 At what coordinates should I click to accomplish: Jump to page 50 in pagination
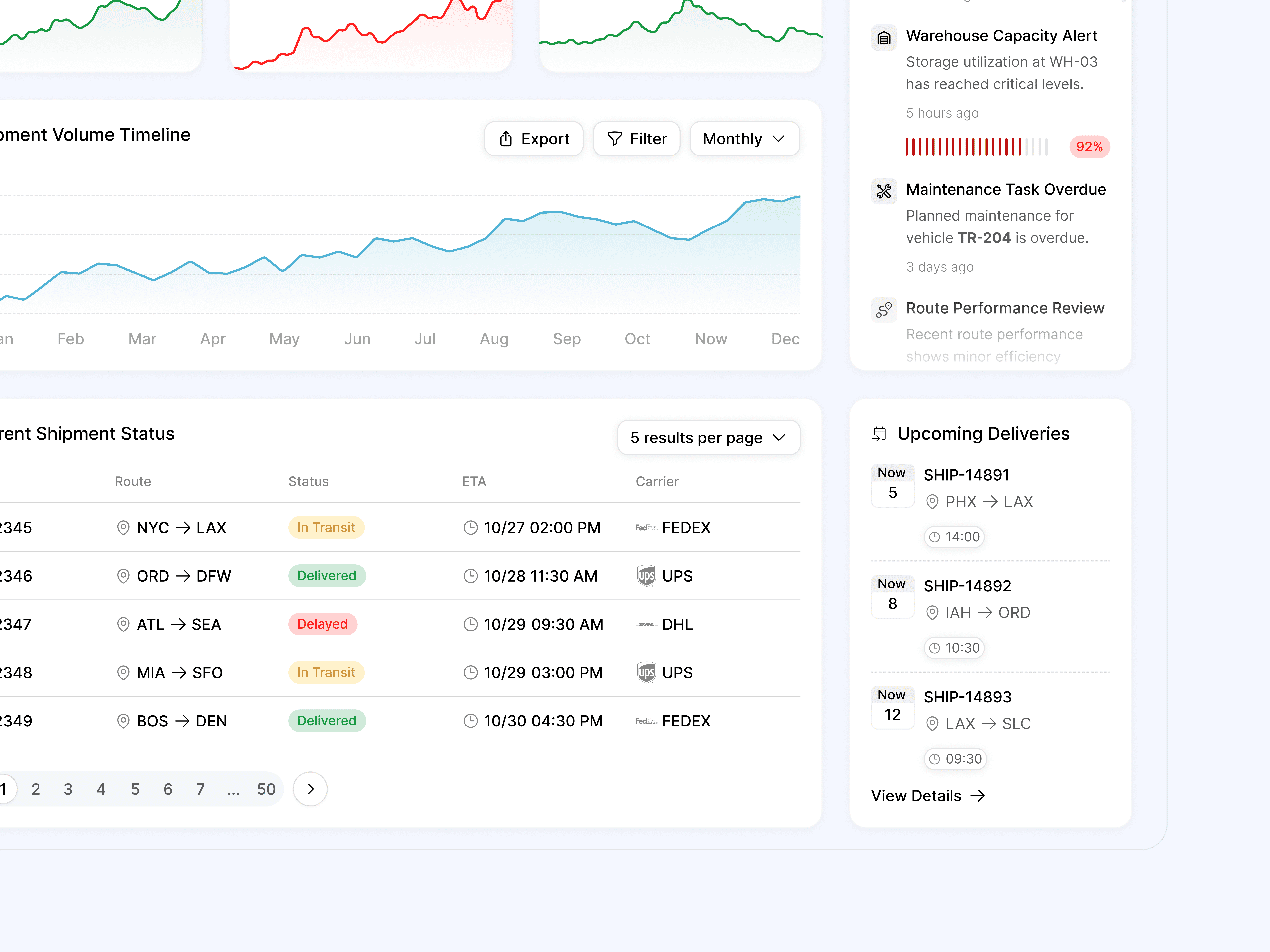[x=266, y=789]
